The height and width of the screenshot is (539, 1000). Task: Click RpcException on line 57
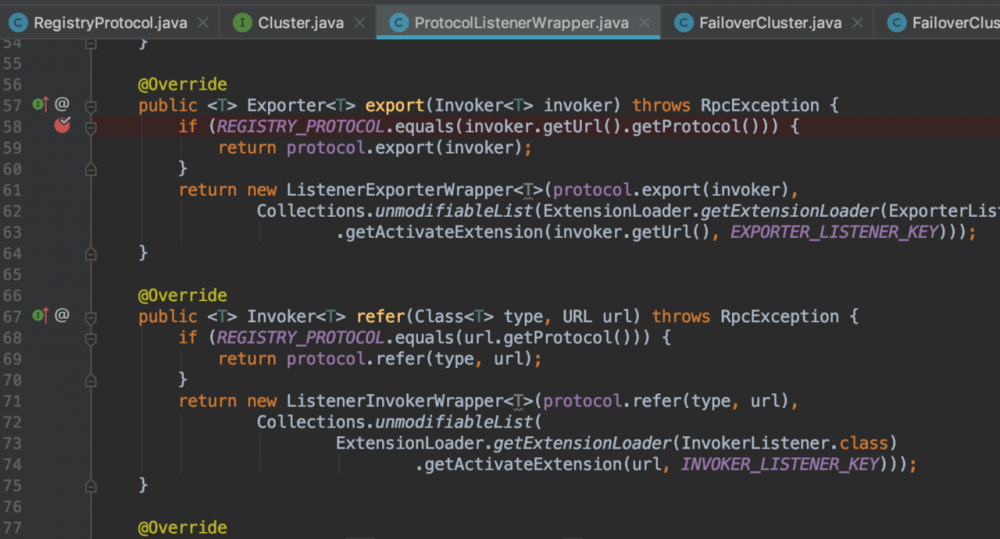(x=760, y=105)
